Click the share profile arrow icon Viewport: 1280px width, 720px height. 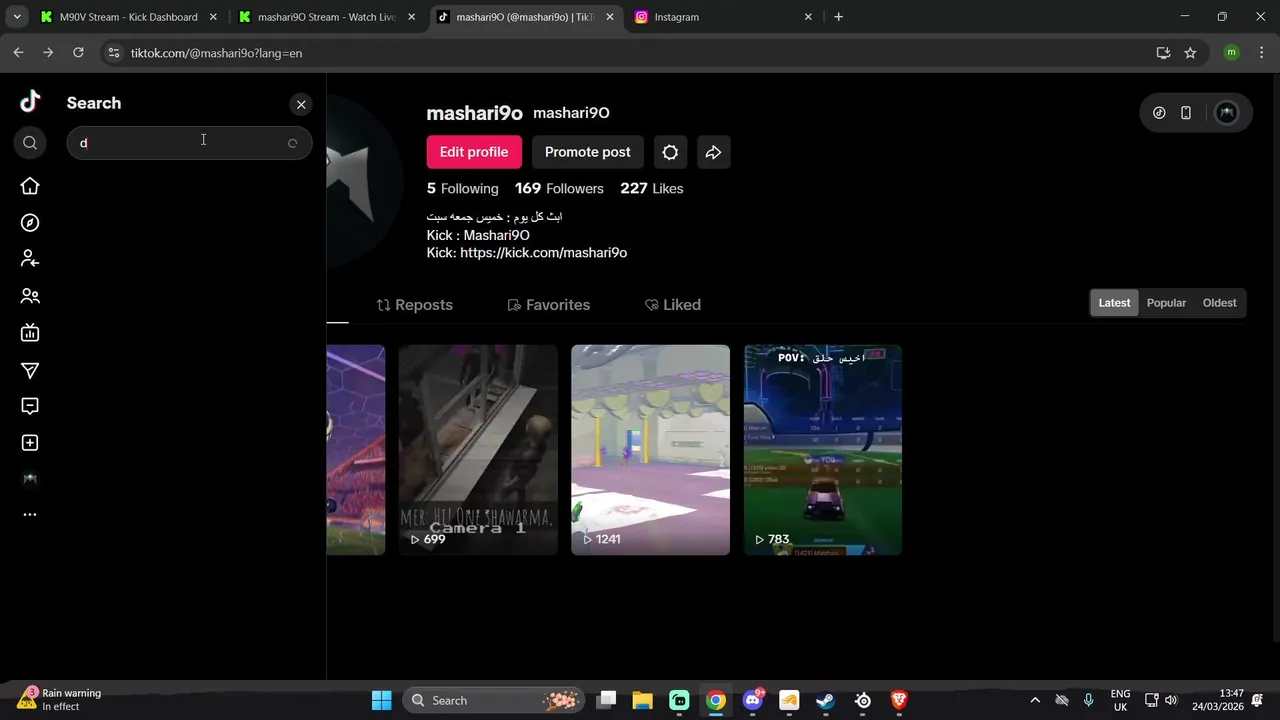tap(713, 152)
